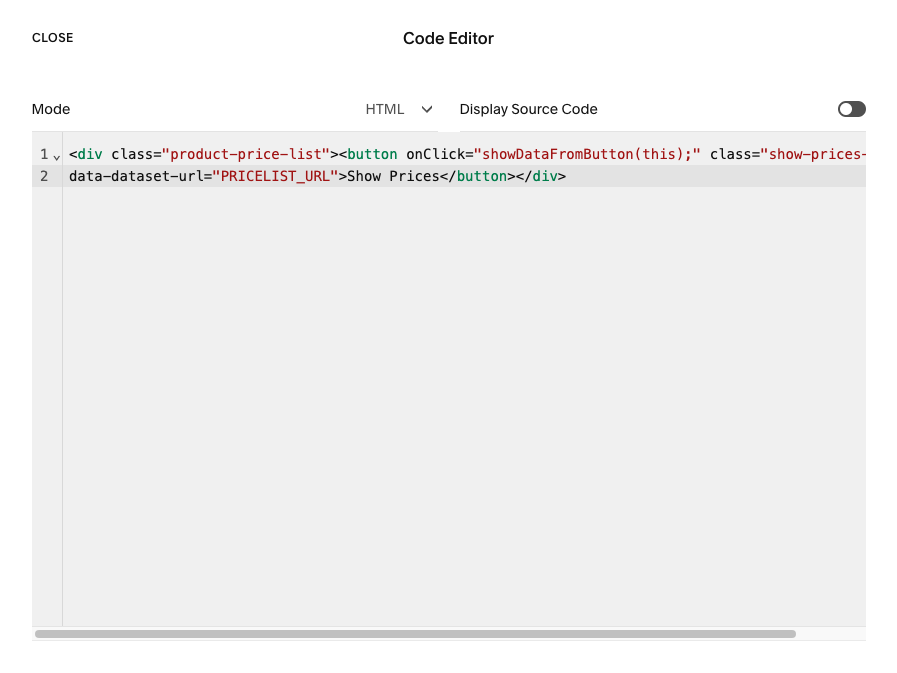Screen dimensions: 897x673
Task: Close the Code Editor
Action: [x=52, y=38]
